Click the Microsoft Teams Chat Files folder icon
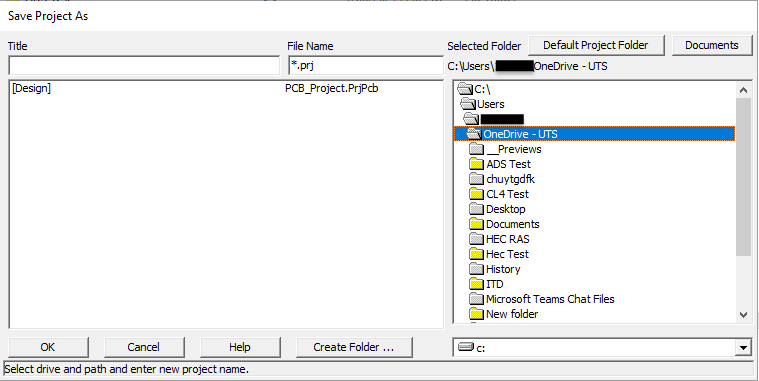Screen dimensions: 759x381 (x=477, y=299)
